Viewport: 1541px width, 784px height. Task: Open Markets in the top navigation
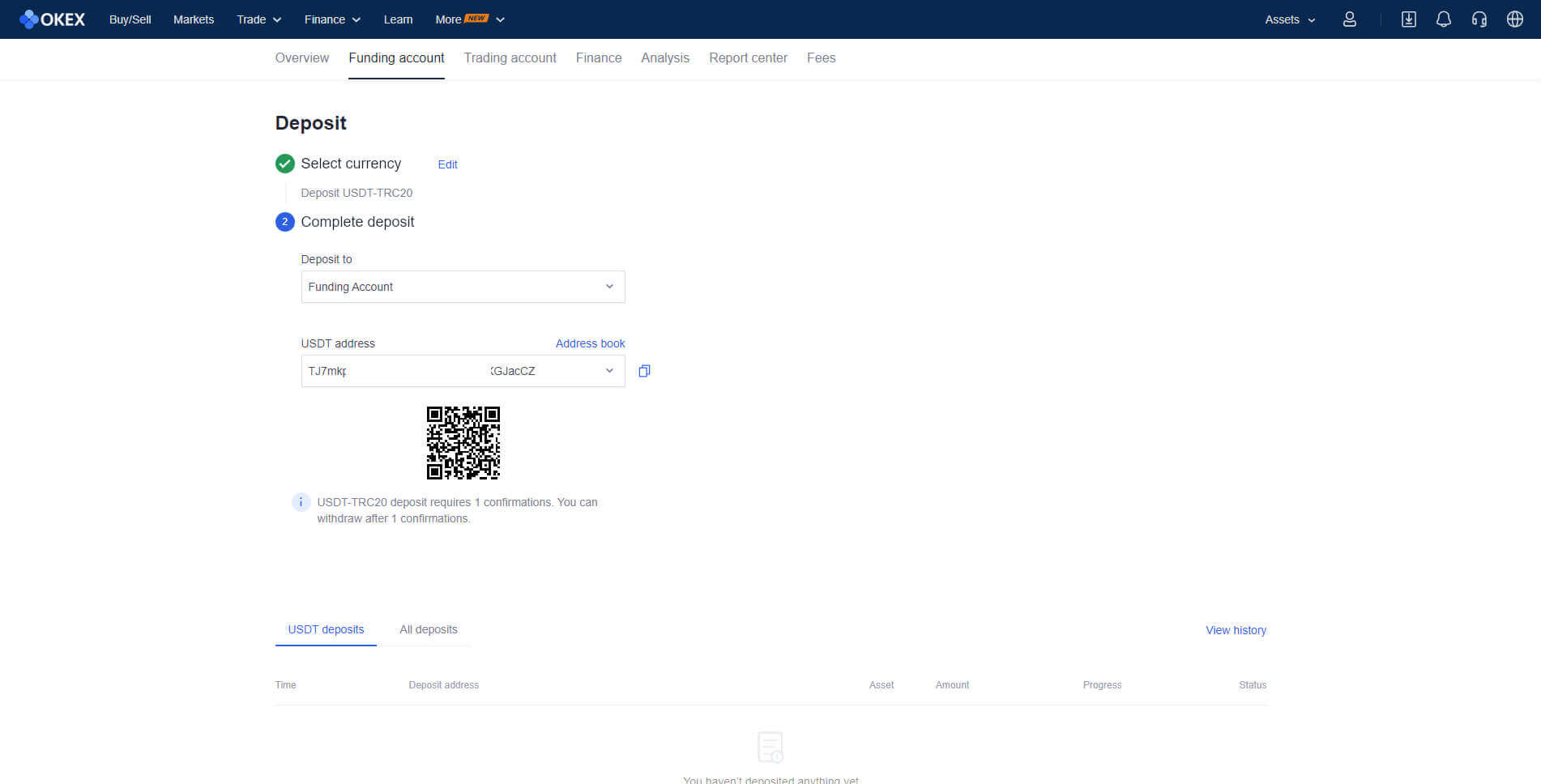[x=194, y=19]
